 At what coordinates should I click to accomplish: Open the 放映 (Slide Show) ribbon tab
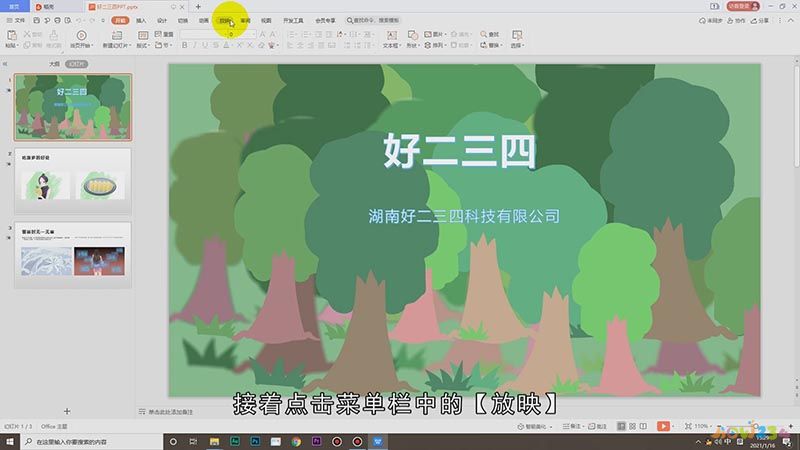click(225, 20)
